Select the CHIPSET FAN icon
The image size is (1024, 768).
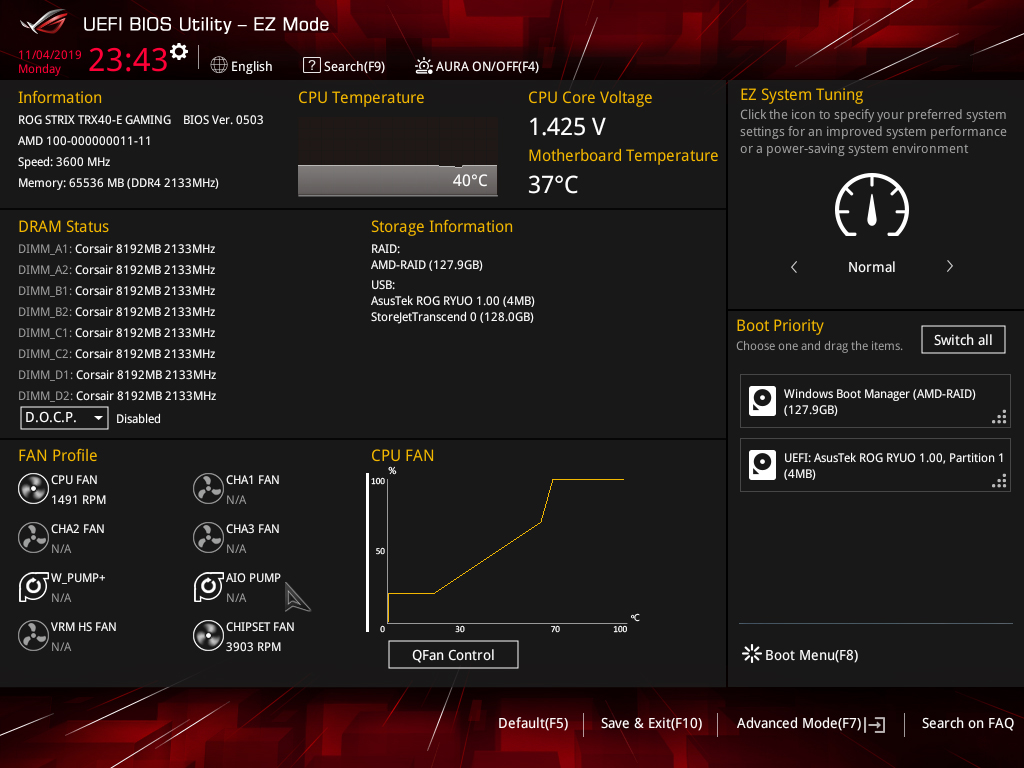(208, 635)
